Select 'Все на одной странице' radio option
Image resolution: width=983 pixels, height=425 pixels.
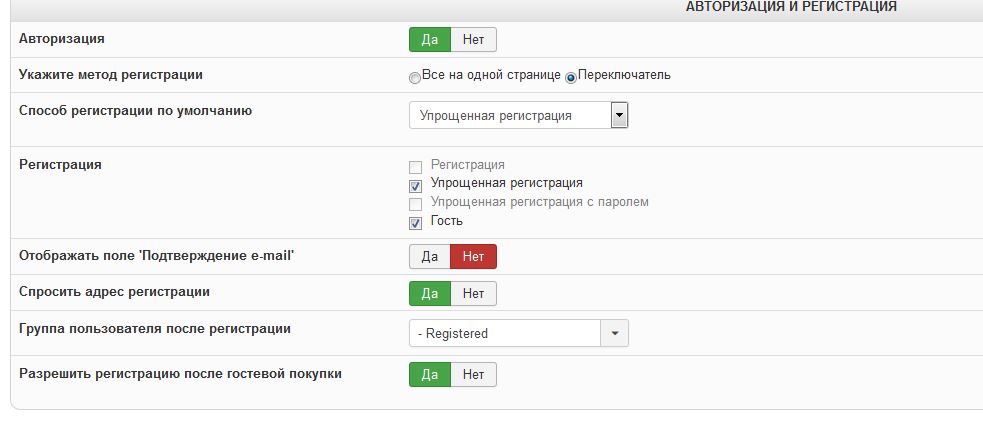(414, 78)
